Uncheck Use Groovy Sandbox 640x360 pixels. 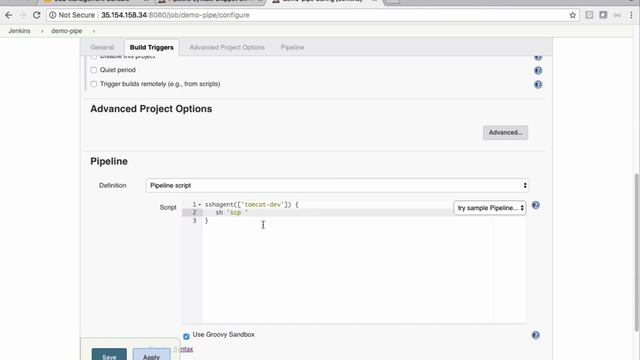click(x=186, y=336)
